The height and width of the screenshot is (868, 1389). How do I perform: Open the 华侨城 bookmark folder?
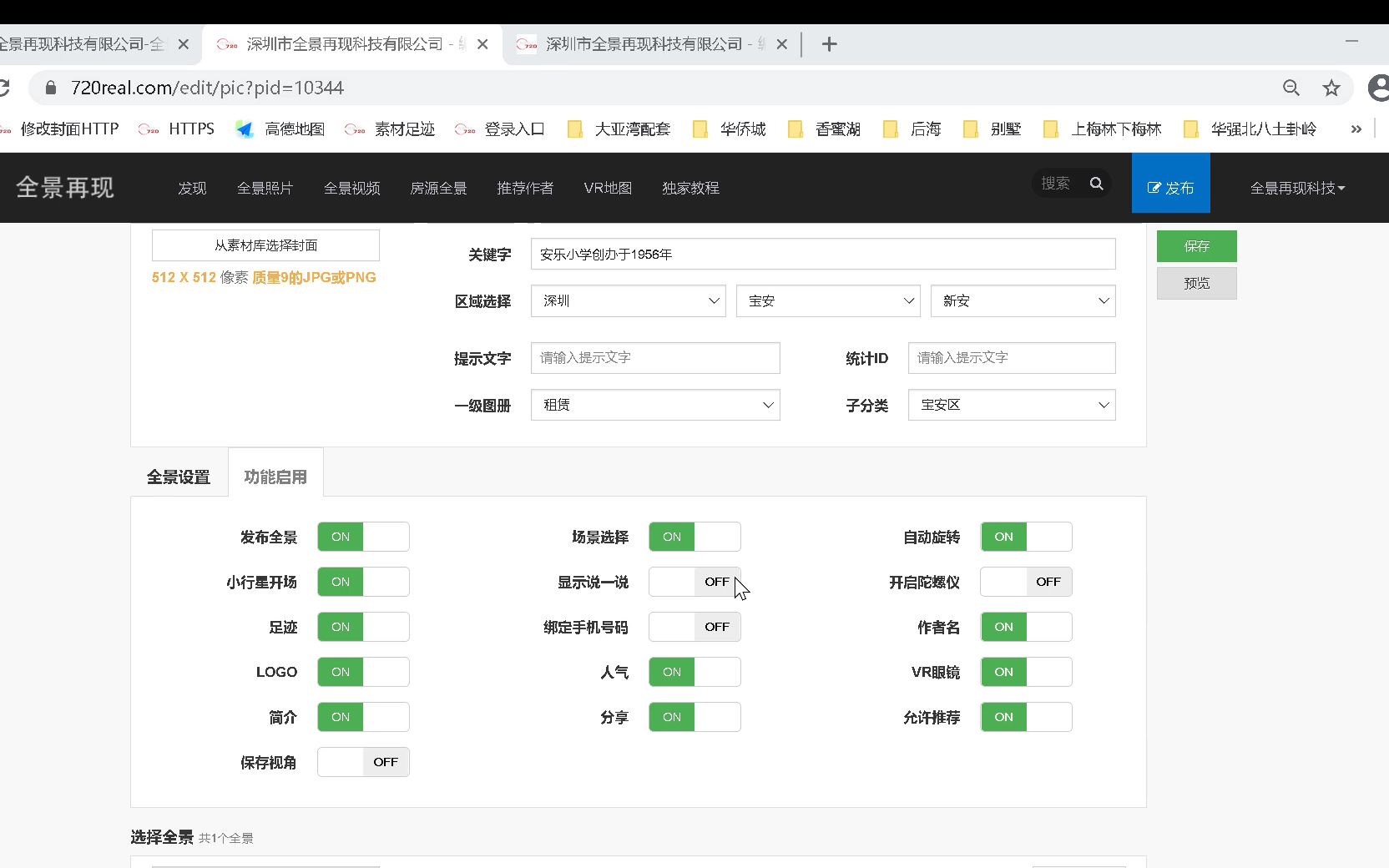pos(730,129)
